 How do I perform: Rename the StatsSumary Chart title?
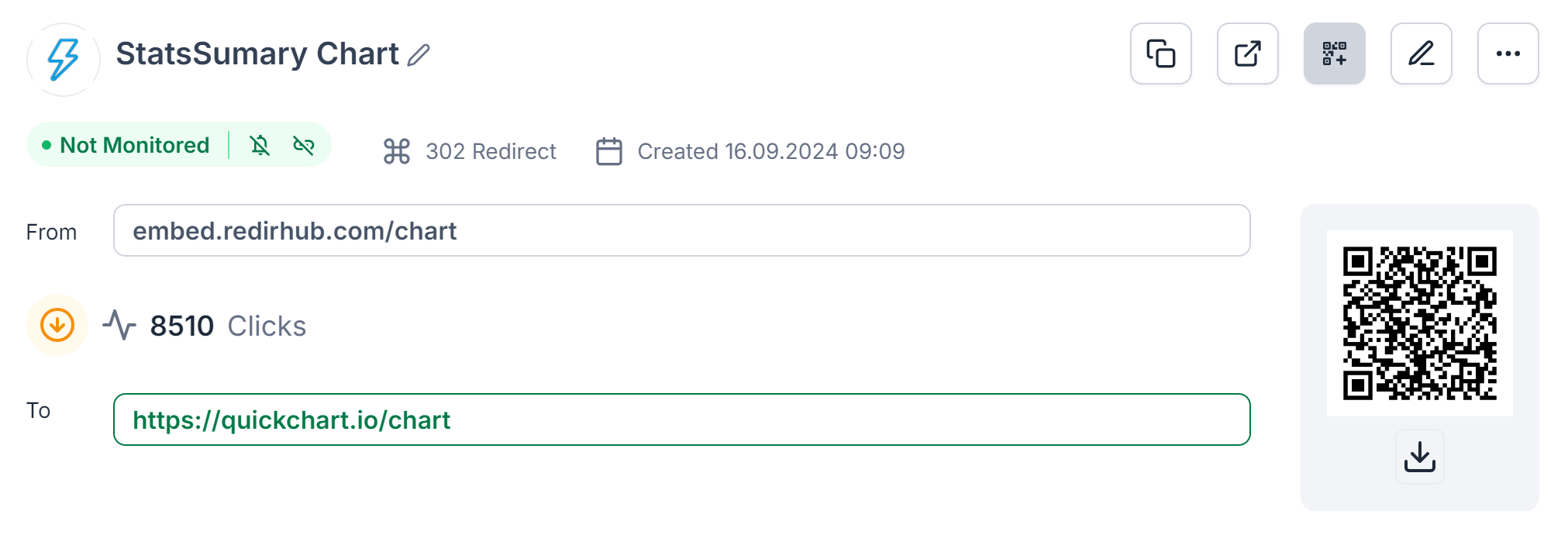[x=419, y=55]
